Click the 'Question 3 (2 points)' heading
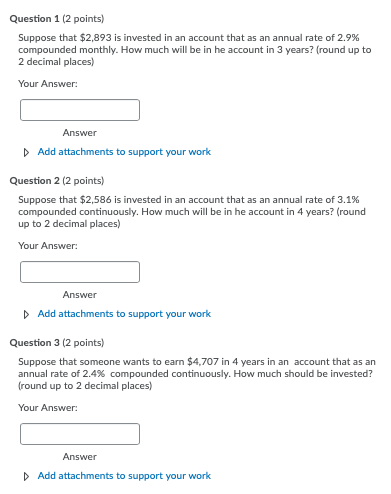The height and width of the screenshot is (494, 391). point(57,343)
